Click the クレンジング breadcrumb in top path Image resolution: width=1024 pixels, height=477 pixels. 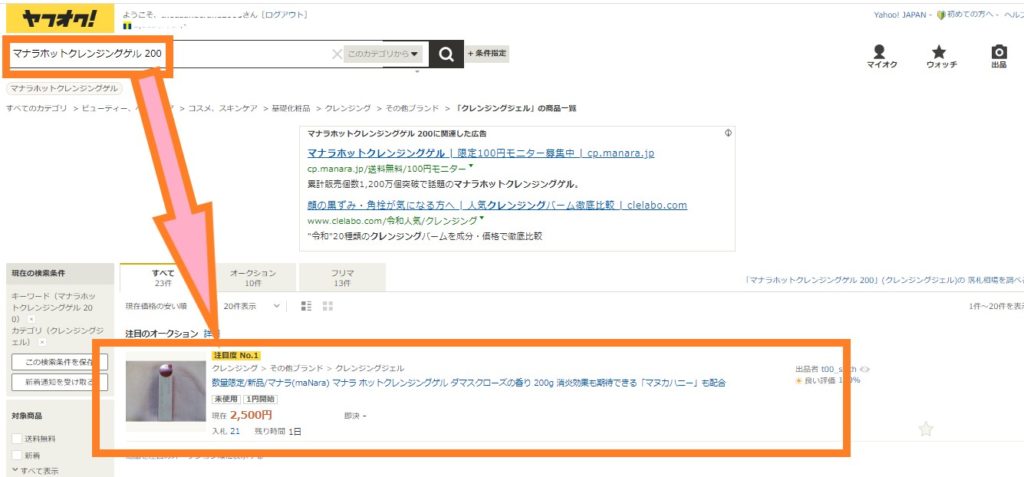tap(348, 108)
